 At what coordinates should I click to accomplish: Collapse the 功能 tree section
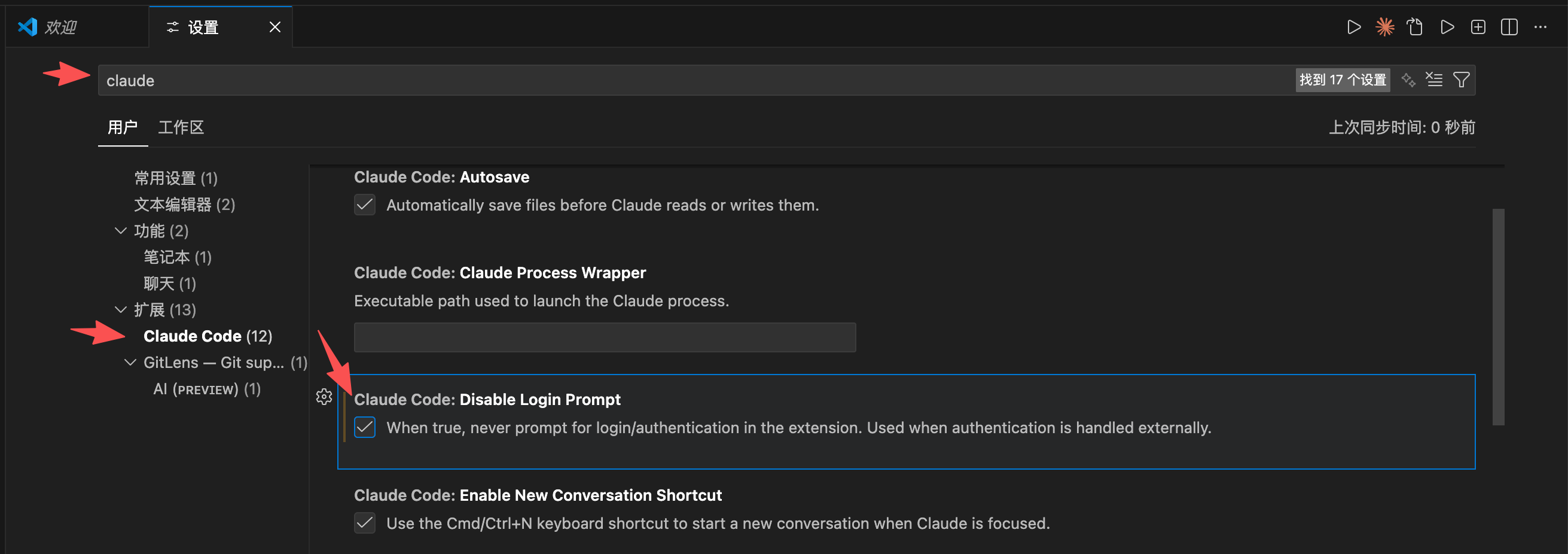coord(121,231)
